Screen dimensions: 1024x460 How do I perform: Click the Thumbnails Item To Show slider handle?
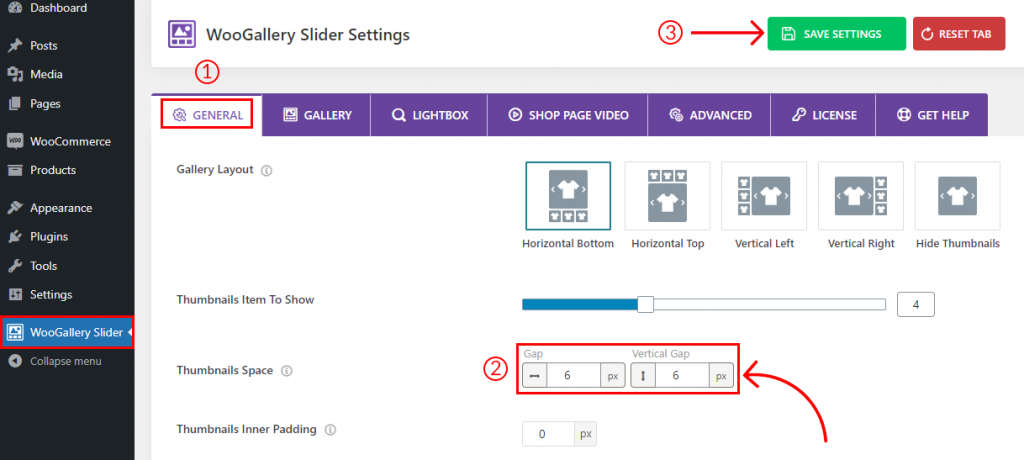pyautogui.click(x=645, y=304)
